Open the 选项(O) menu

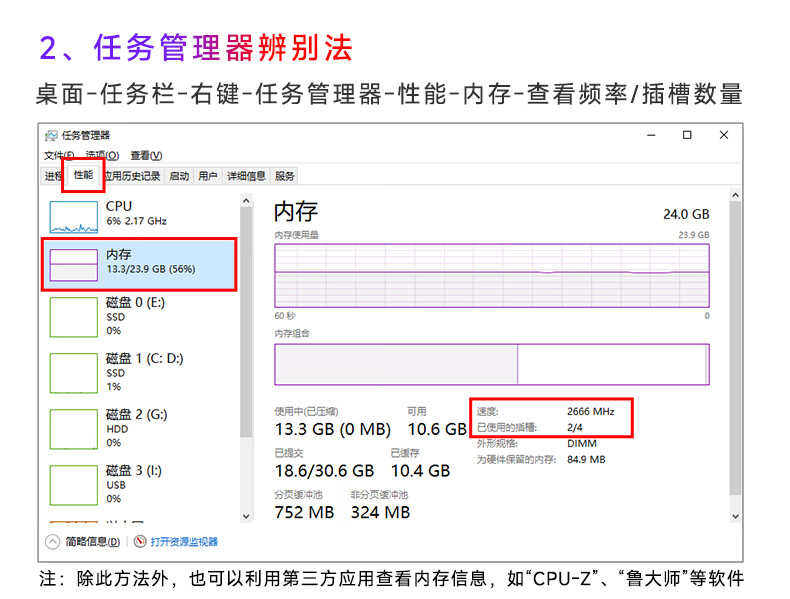[x=102, y=156]
